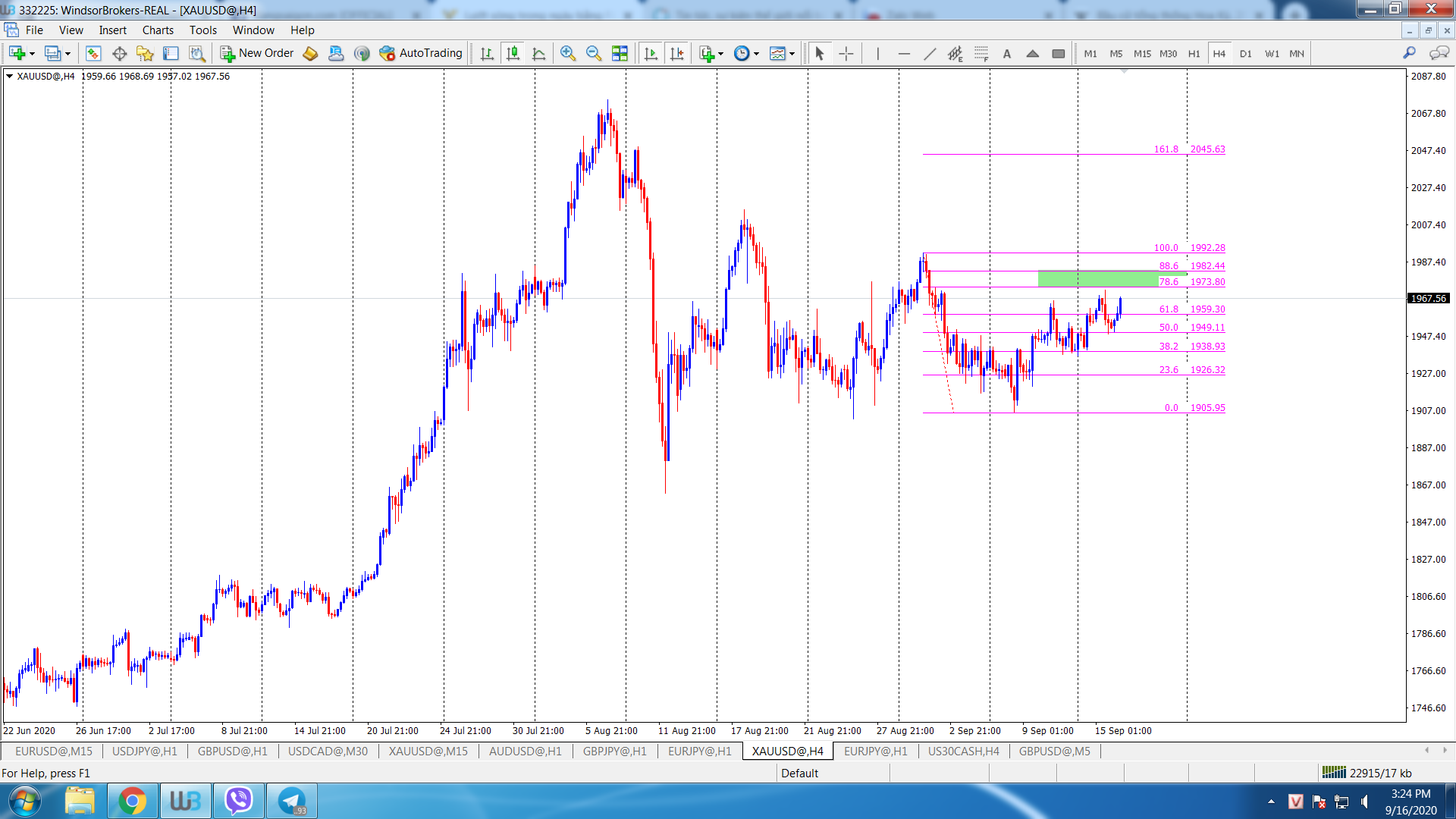Image resolution: width=1456 pixels, height=819 pixels.
Task: Draw a trendline
Action: pyautogui.click(x=930, y=53)
